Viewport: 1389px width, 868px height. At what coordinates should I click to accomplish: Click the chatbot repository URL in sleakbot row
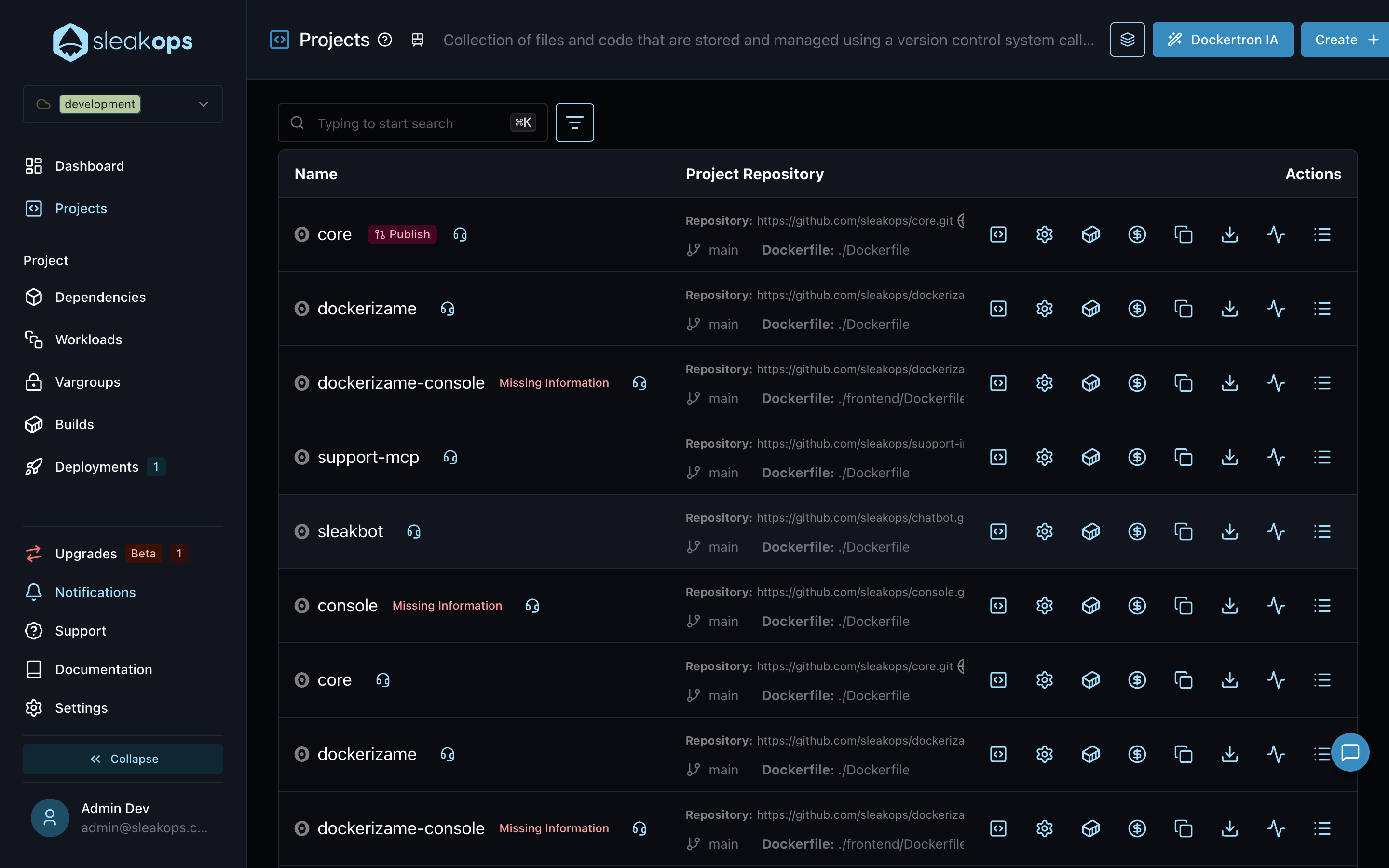[x=860, y=518]
